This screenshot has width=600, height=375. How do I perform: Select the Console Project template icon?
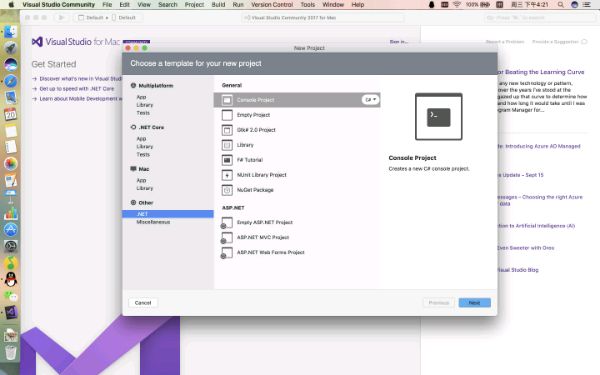click(227, 100)
